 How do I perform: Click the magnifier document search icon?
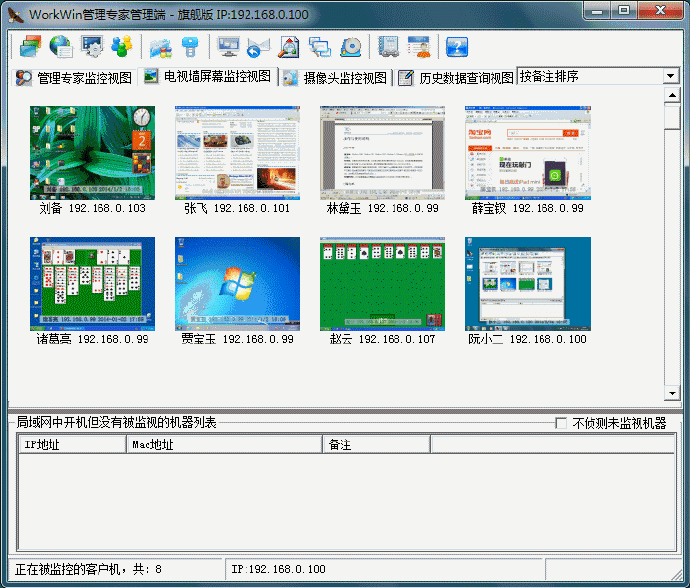pyautogui.click(x=289, y=46)
